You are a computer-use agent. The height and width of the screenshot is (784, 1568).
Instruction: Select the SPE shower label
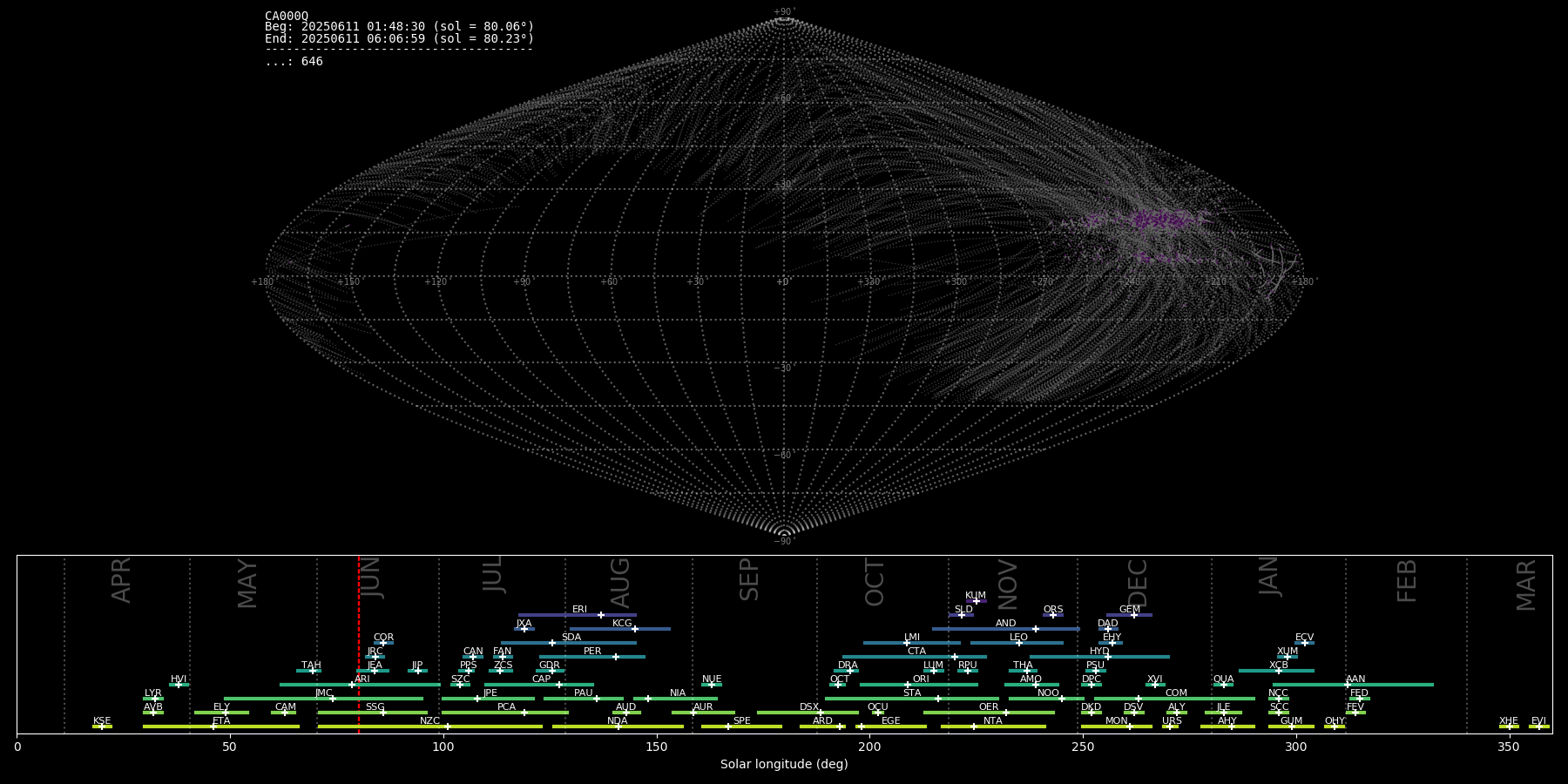741,721
